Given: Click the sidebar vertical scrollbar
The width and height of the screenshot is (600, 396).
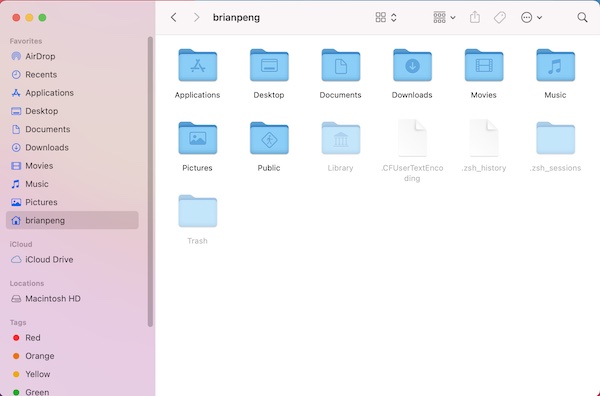Looking at the screenshot, I should (x=150, y=182).
